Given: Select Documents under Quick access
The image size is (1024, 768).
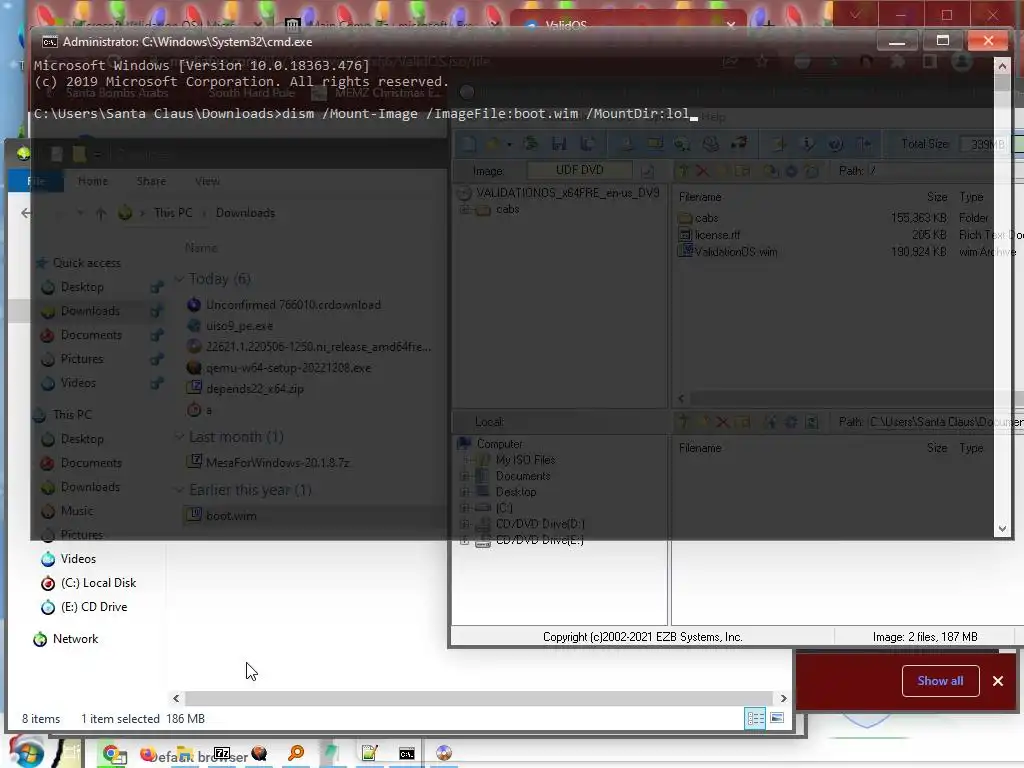Looking at the screenshot, I should (91, 335).
